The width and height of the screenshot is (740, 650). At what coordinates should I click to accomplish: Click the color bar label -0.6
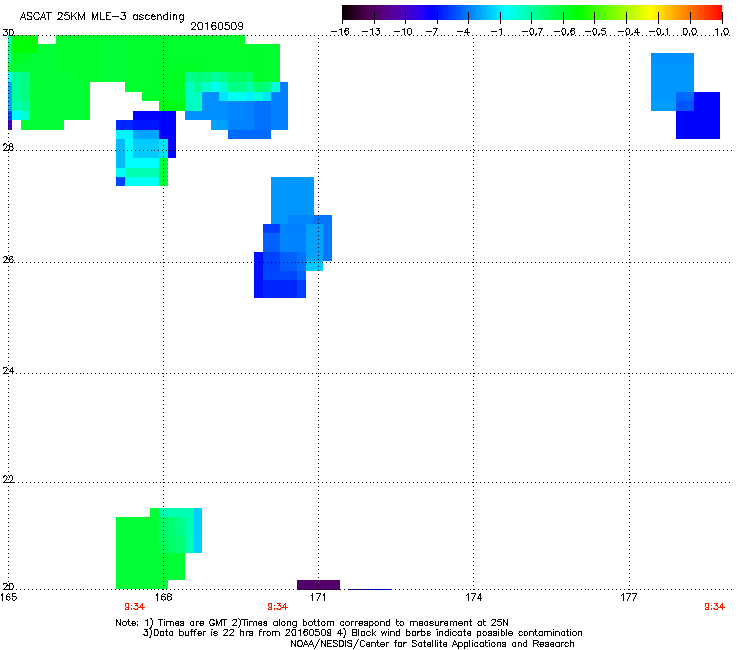pyautogui.click(x=564, y=32)
